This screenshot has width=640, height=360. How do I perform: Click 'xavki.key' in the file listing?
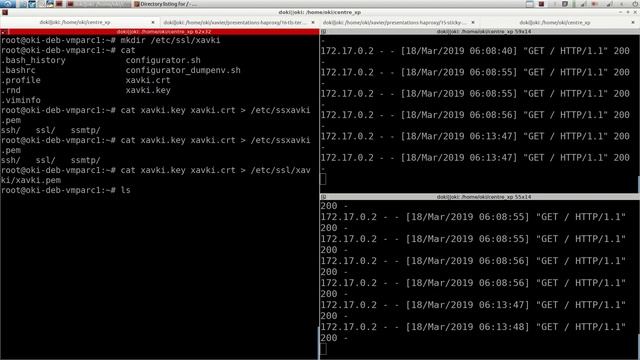pyautogui.click(x=148, y=90)
